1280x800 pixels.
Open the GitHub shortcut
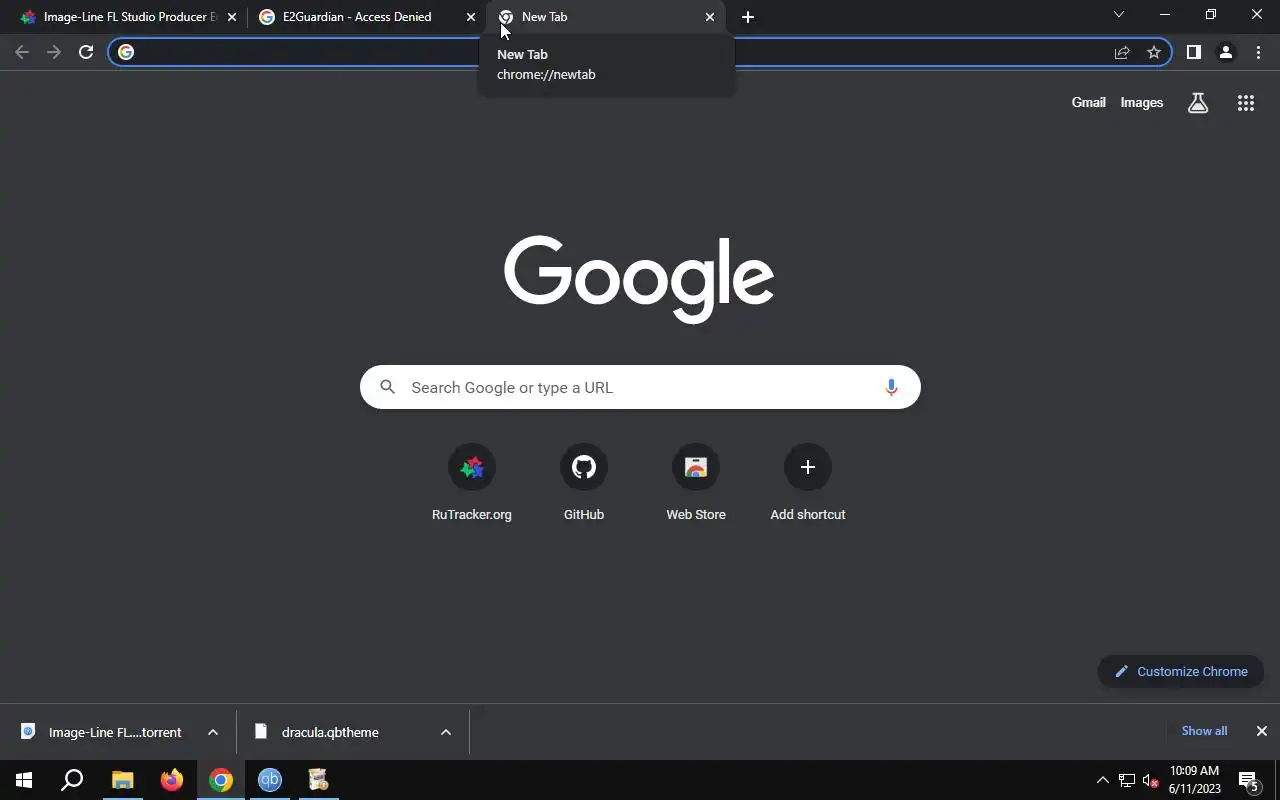tap(584, 484)
